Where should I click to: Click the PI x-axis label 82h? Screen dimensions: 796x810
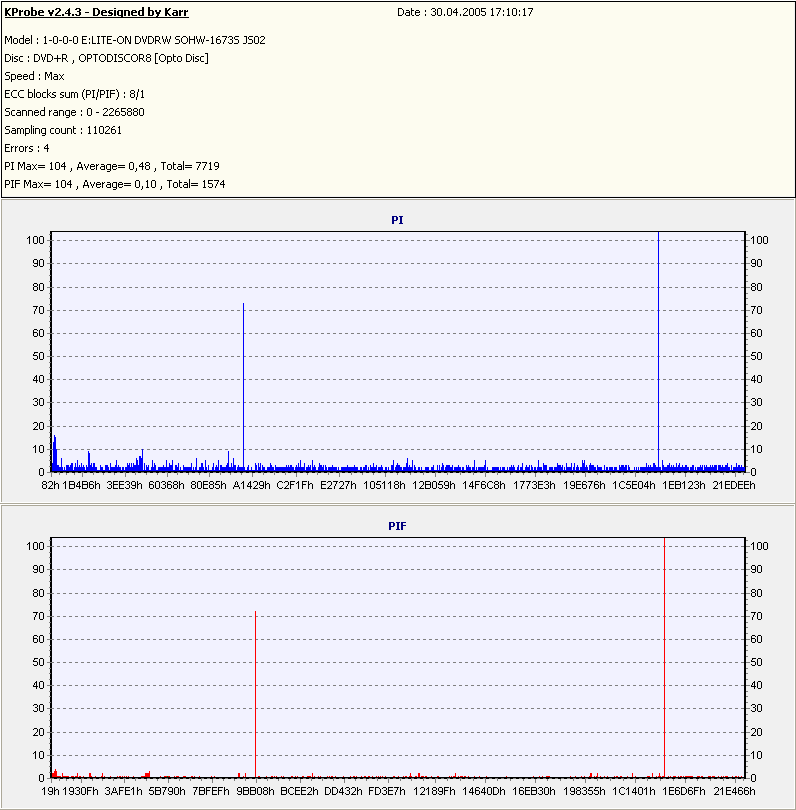click(x=50, y=486)
